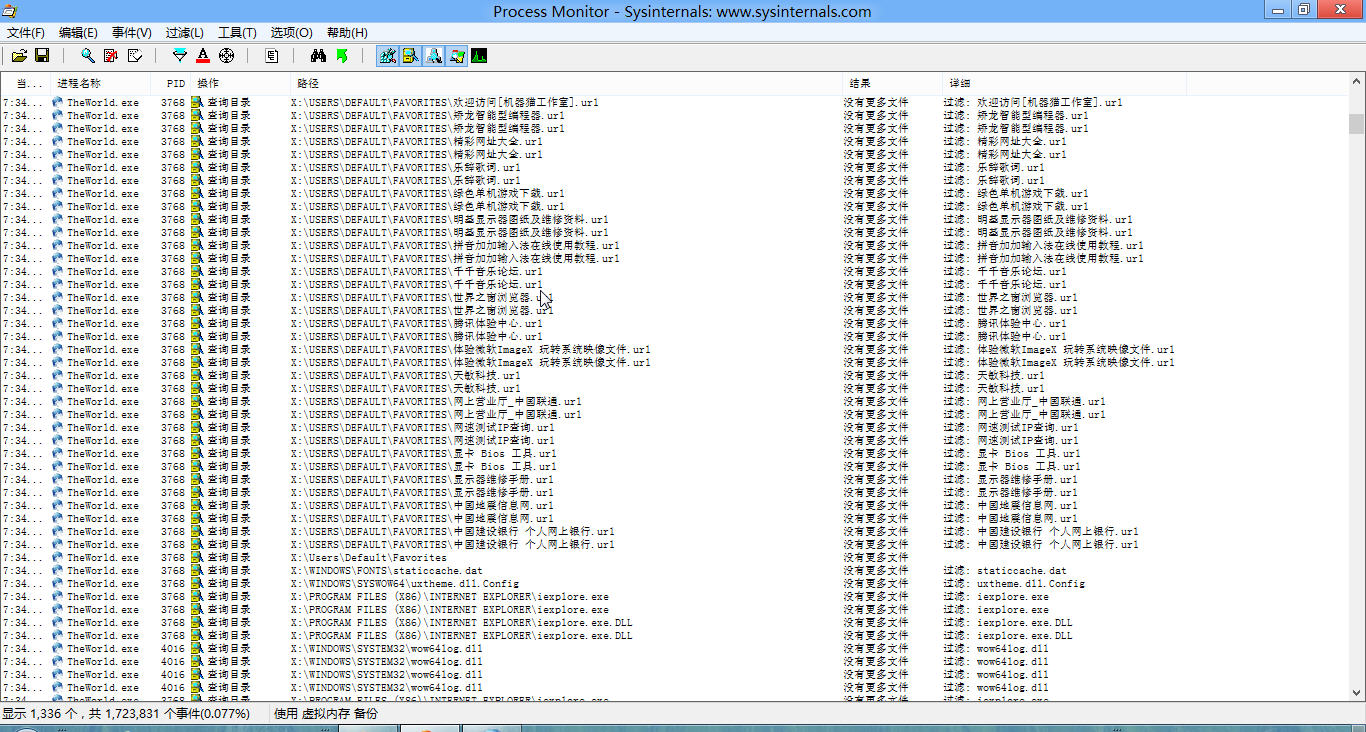Open Find with the binoculars icon

pos(319,56)
